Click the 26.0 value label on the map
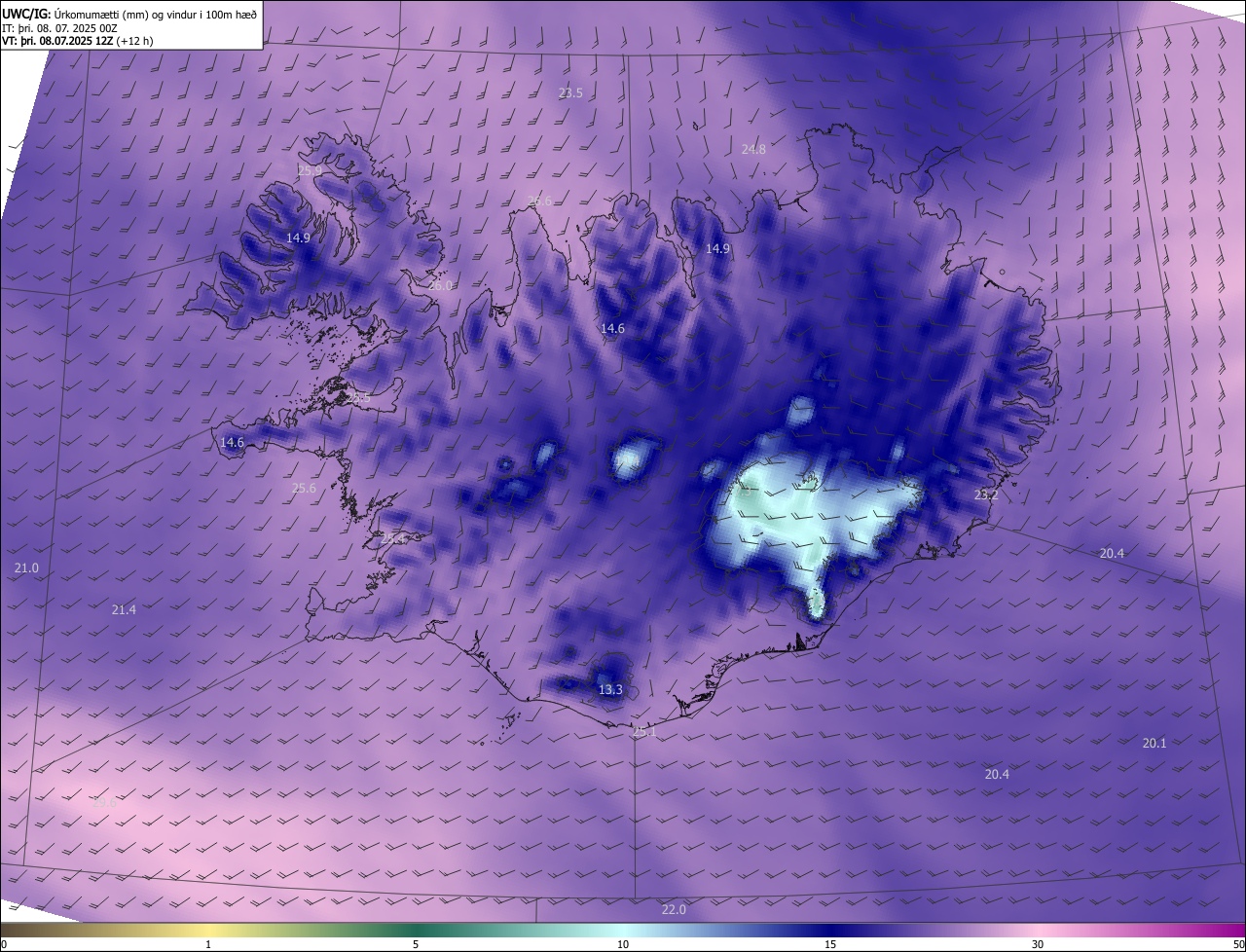Viewport: 1246px width, 952px height. click(x=441, y=286)
